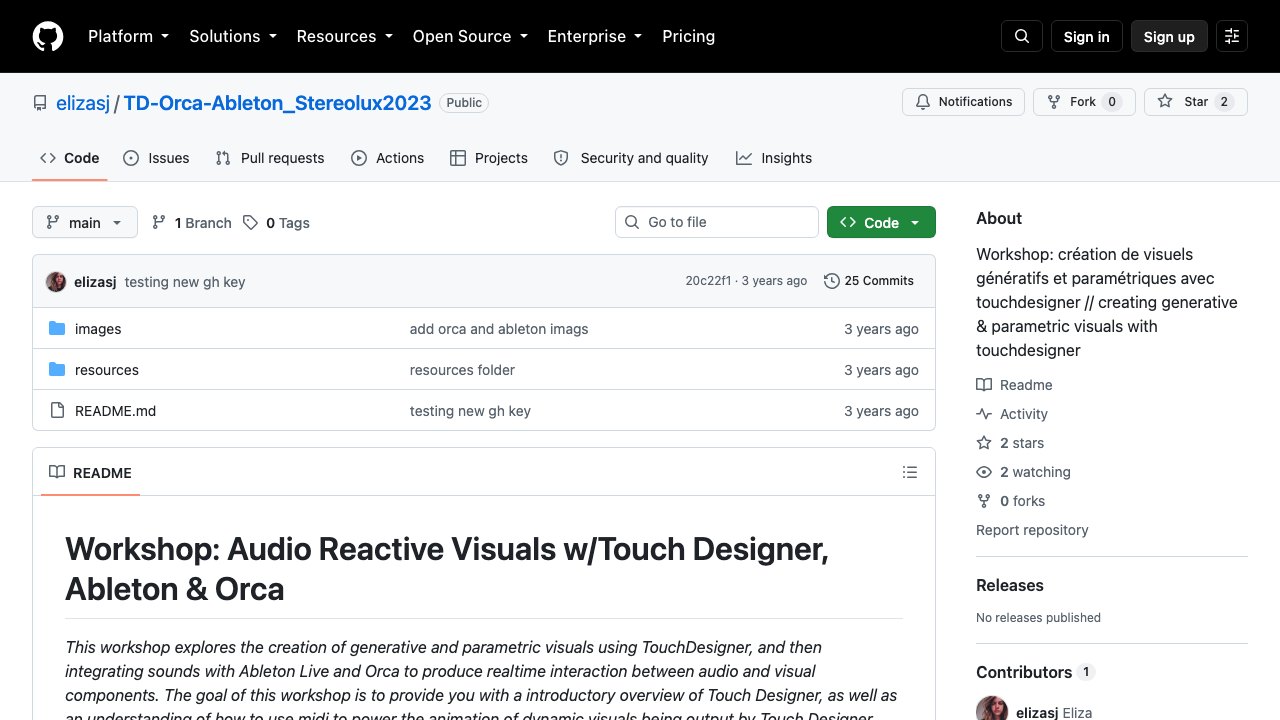Click the elizasj avatar in commit row
Image resolution: width=1280 pixels, height=720 pixels.
pos(56,282)
